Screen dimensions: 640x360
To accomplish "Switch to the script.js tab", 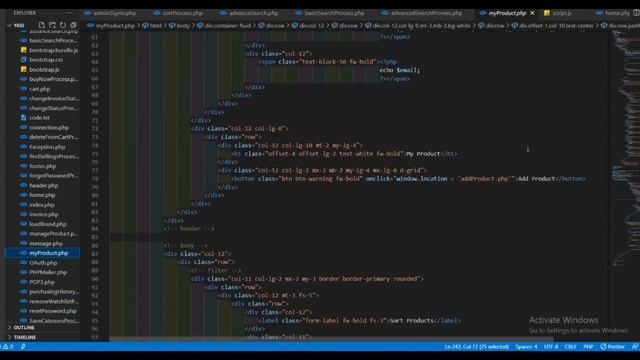I will click(558, 13).
